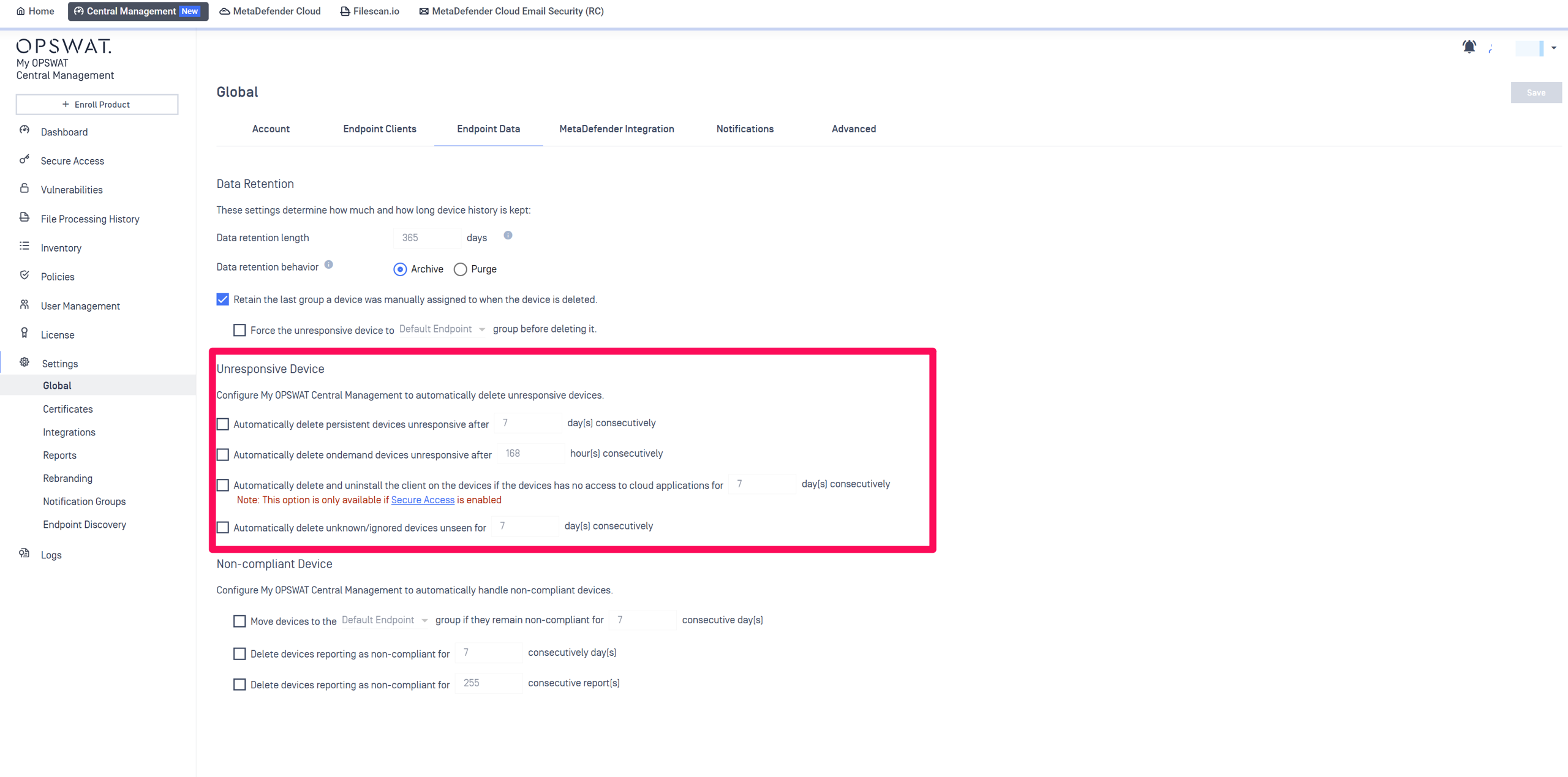The image size is (1568, 777).
Task: Uncheck Retain the last group checkbox
Action: click(x=223, y=299)
